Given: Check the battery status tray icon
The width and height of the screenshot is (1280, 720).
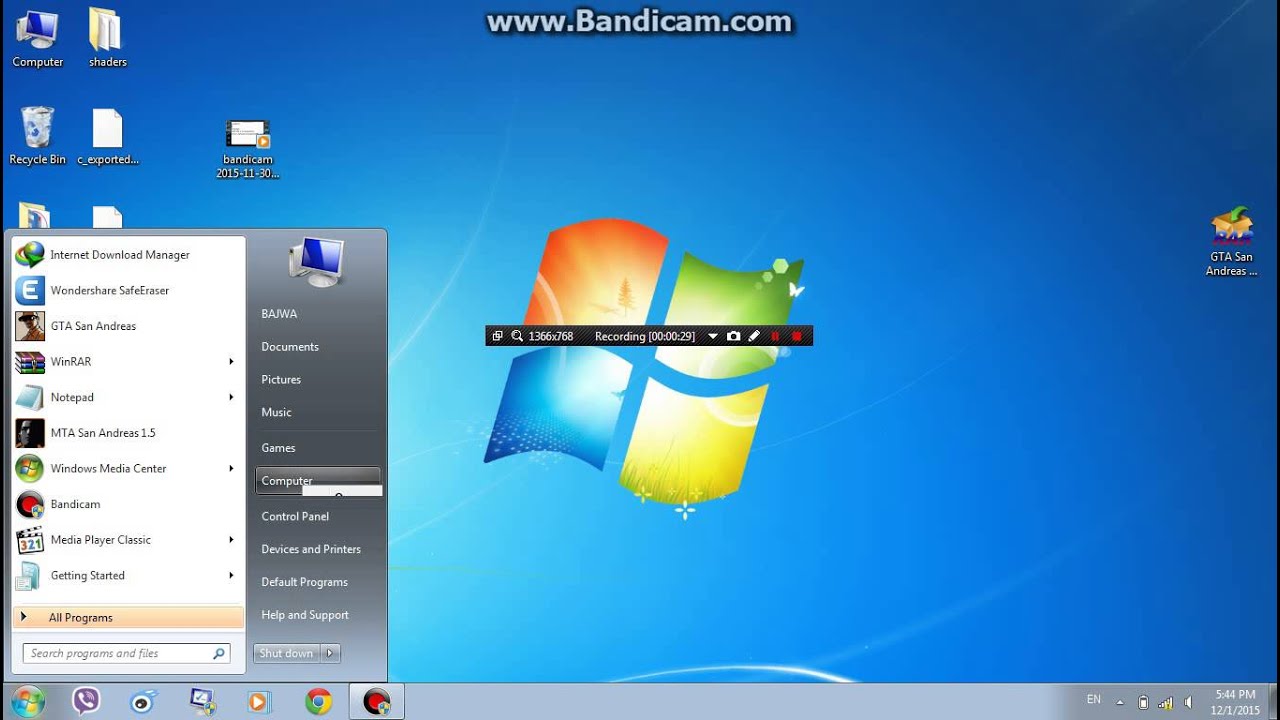Looking at the screenshot, I should coord(1144,702).
